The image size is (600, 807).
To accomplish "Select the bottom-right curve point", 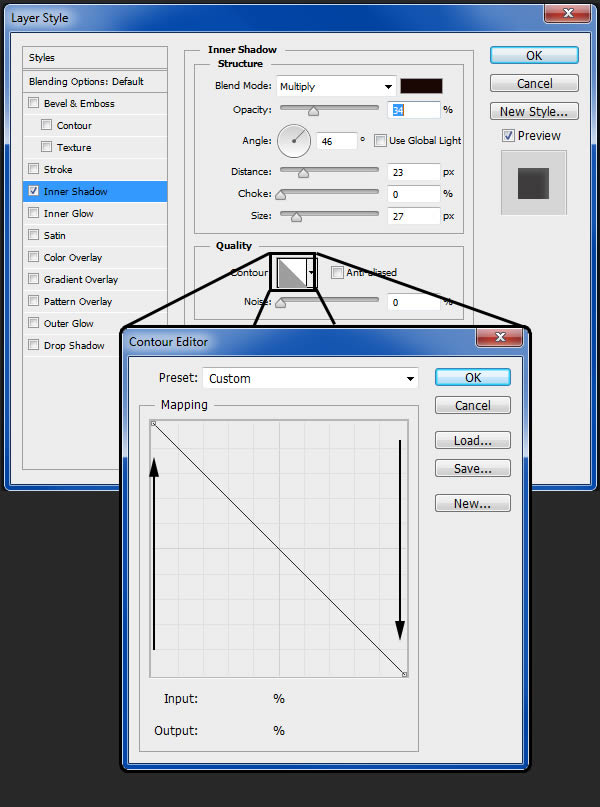I will click(x=404, y=674).
